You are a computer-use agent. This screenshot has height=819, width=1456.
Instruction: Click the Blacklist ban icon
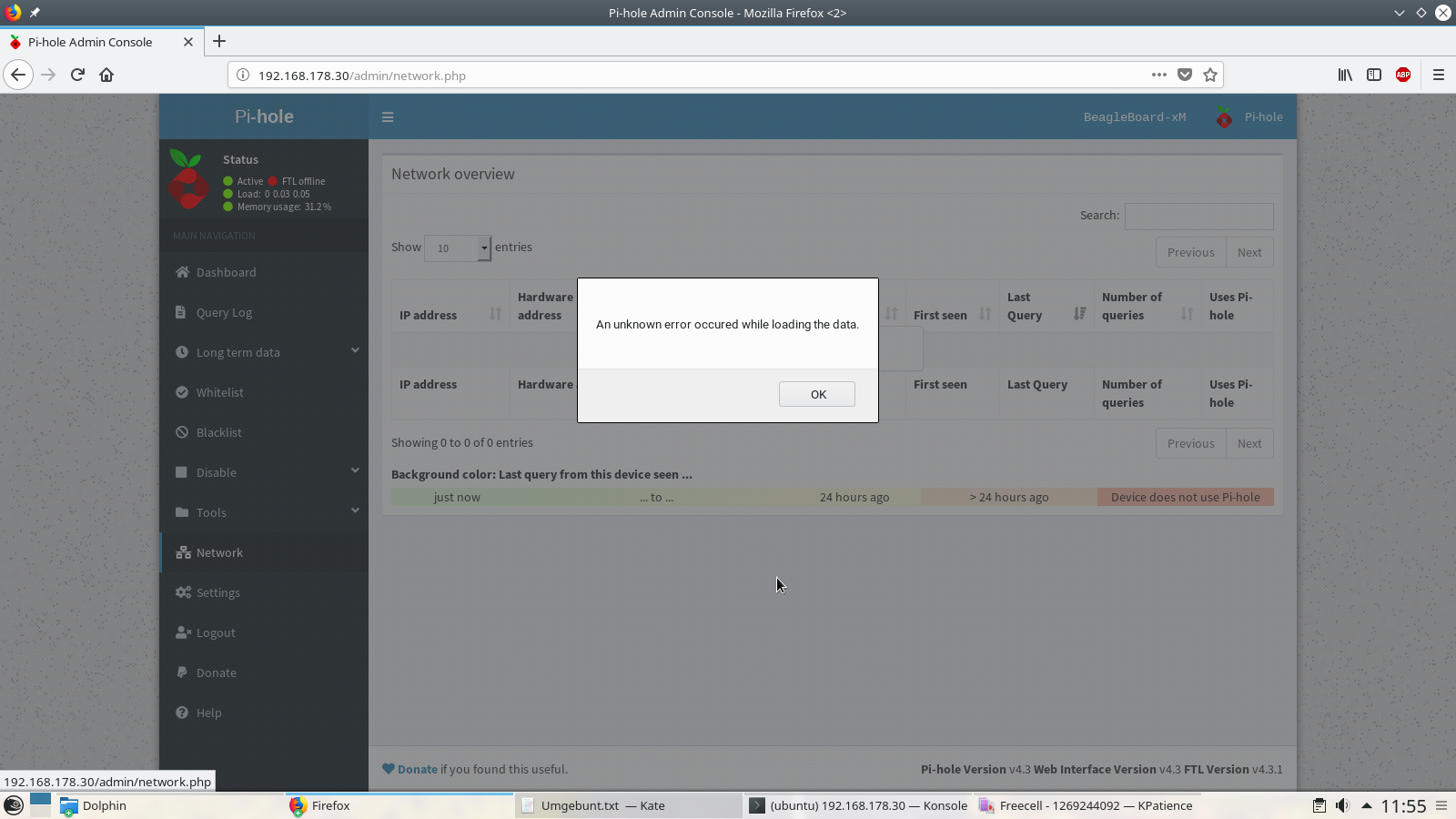tap(182, 432)
